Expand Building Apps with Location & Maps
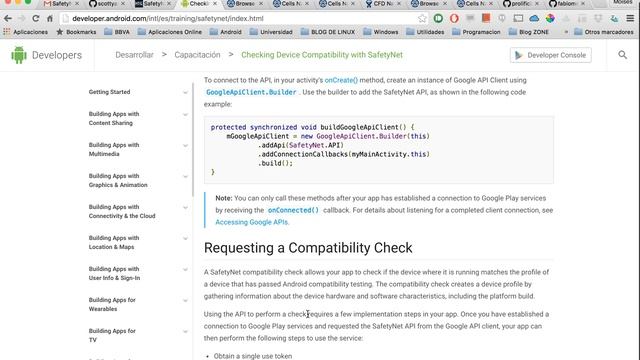Viewport: 640px width, 360px height. point(185,238)
